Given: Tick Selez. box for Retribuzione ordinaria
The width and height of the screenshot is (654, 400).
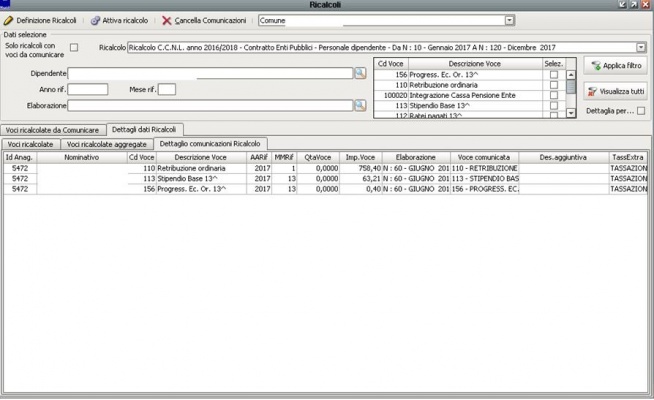Looking at the screenshot, I should coord(554,85).
